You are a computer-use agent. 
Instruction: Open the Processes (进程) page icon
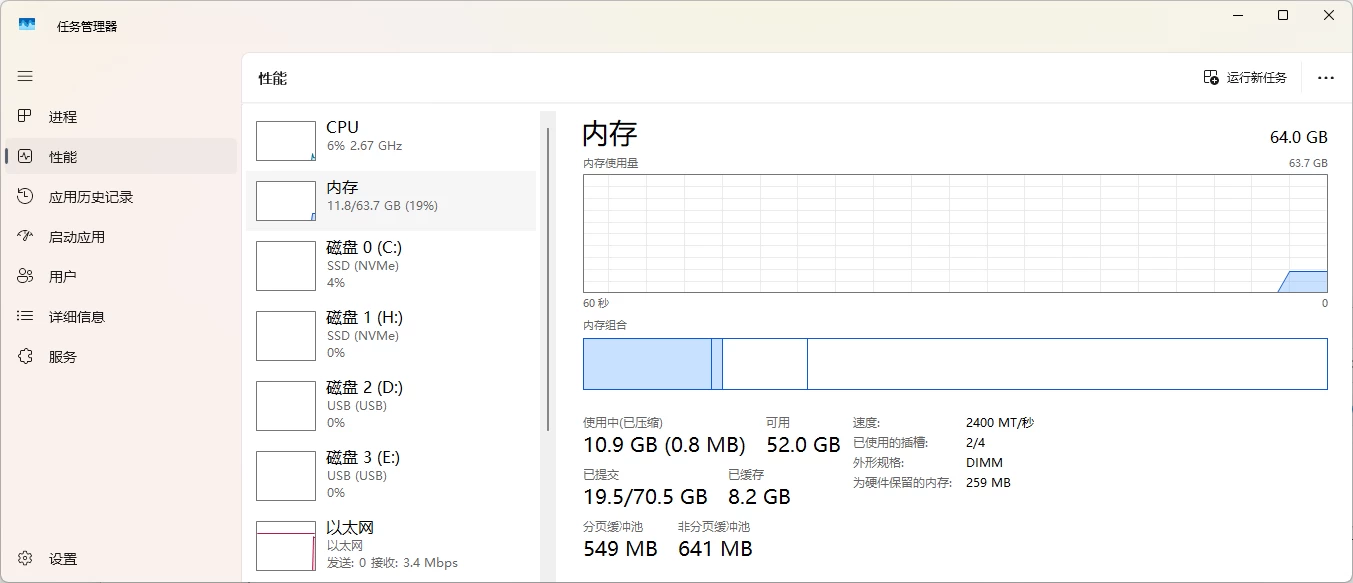point(26,117)
